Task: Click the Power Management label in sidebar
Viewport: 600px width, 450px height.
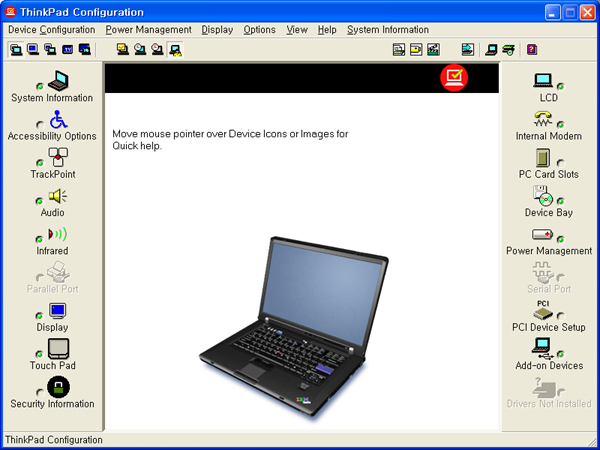Action: tap(549, 251)
